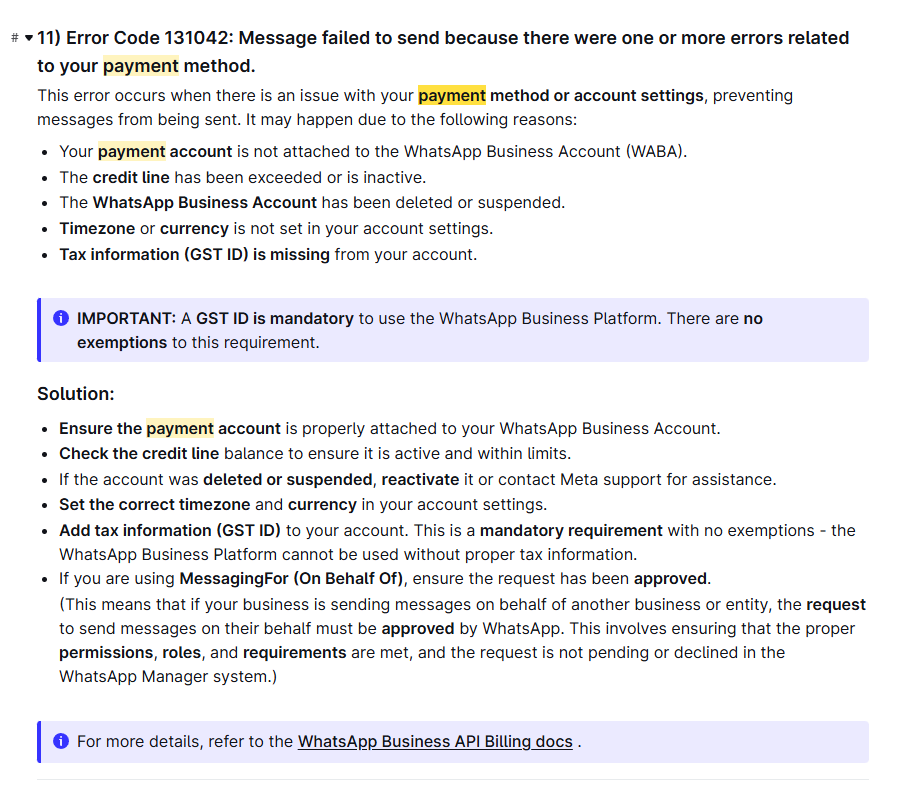Click the highlighted 'payment' in the heading
The image size is (902, 798).
point(141,66)
